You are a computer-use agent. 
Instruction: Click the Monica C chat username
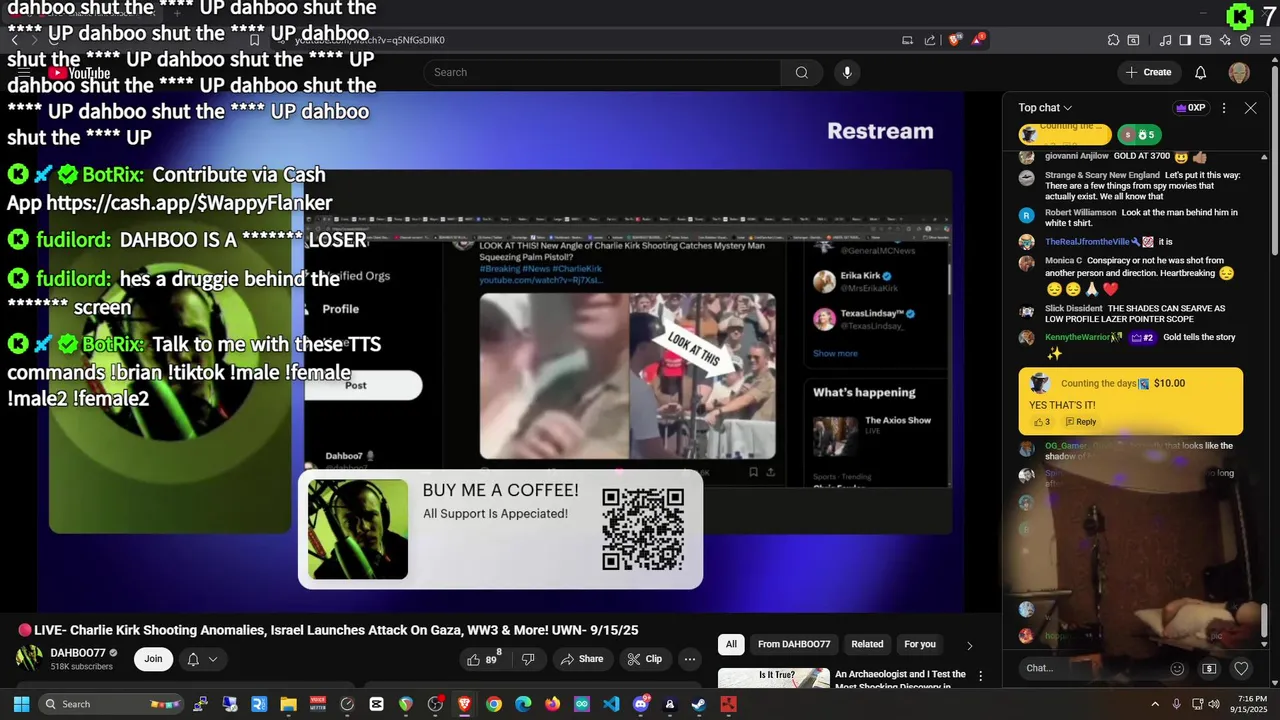click(x=1063, y=261)
